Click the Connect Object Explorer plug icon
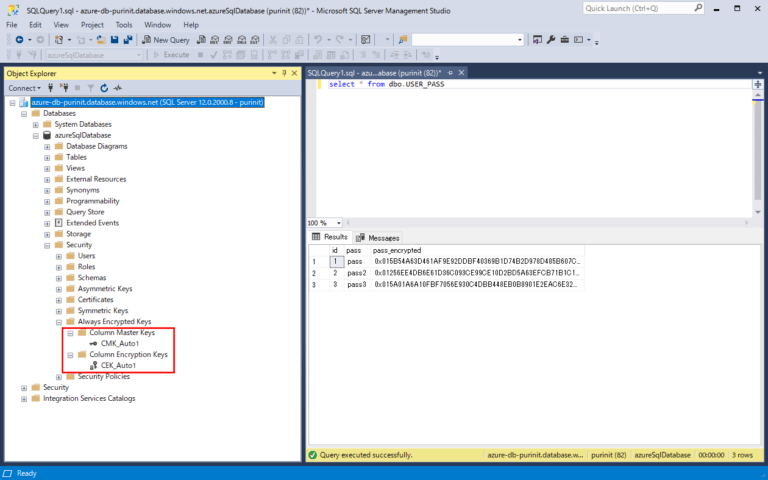The width and height of the screenshot is (768, 480). point(50,88)
